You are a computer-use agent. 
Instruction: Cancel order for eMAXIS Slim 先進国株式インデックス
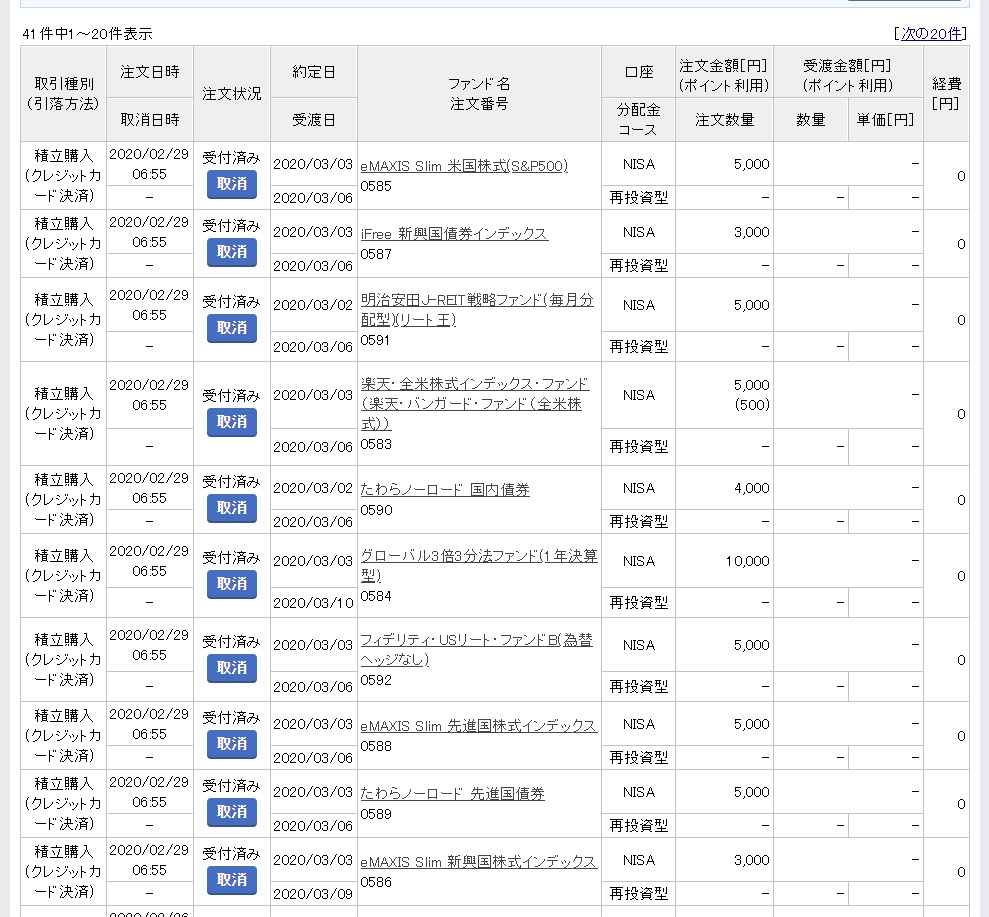coord(231,744)
